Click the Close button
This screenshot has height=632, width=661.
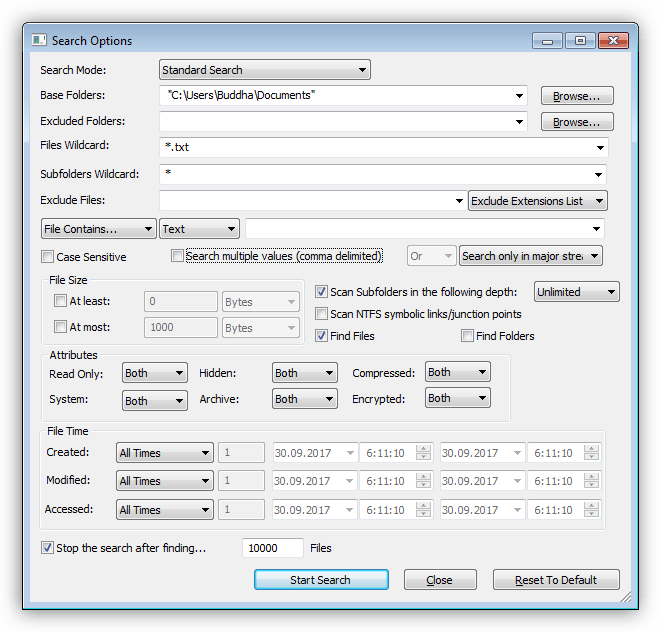pos(440,580)
